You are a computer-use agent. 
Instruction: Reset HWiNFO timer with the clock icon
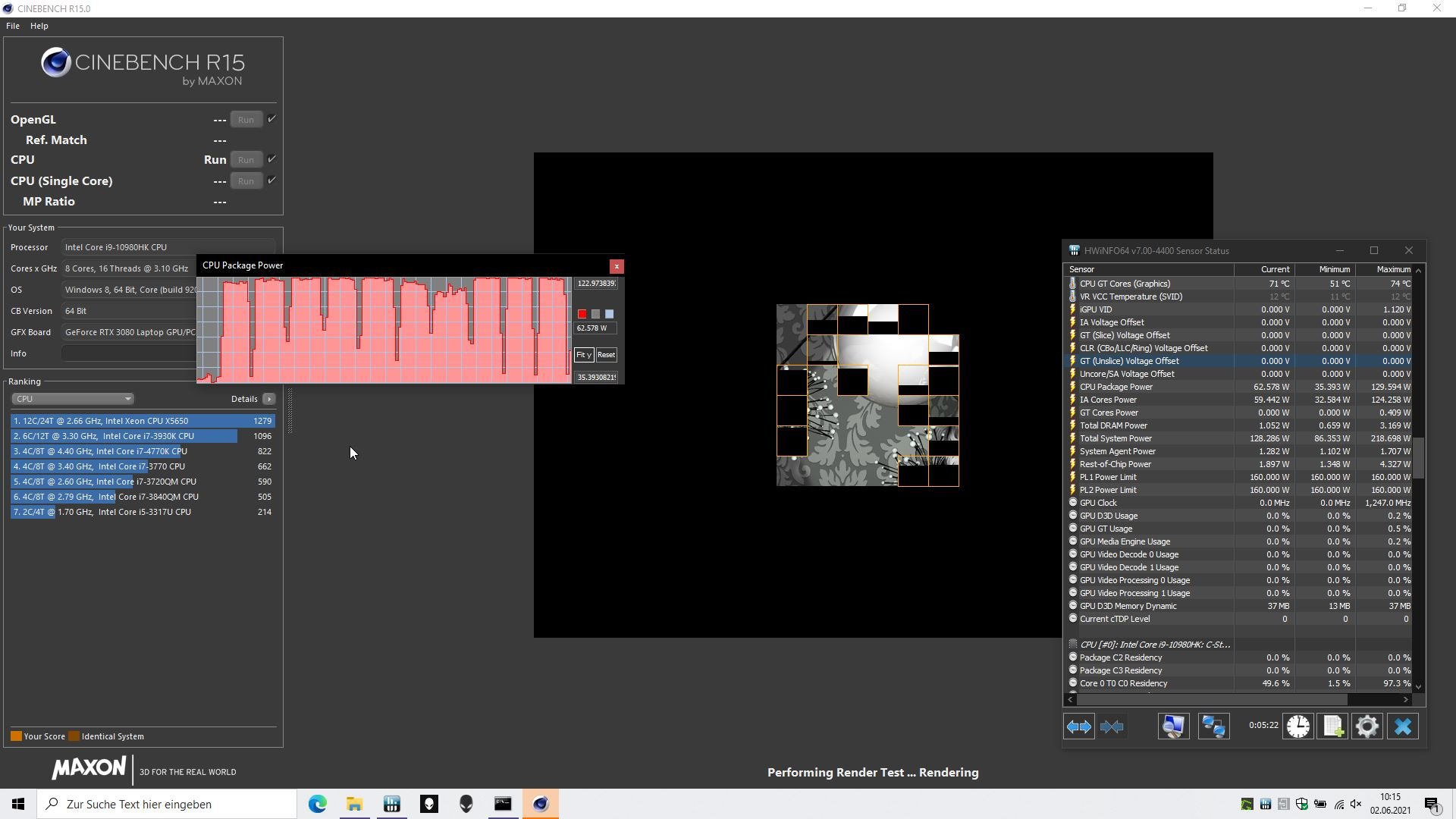[1298, 726]
